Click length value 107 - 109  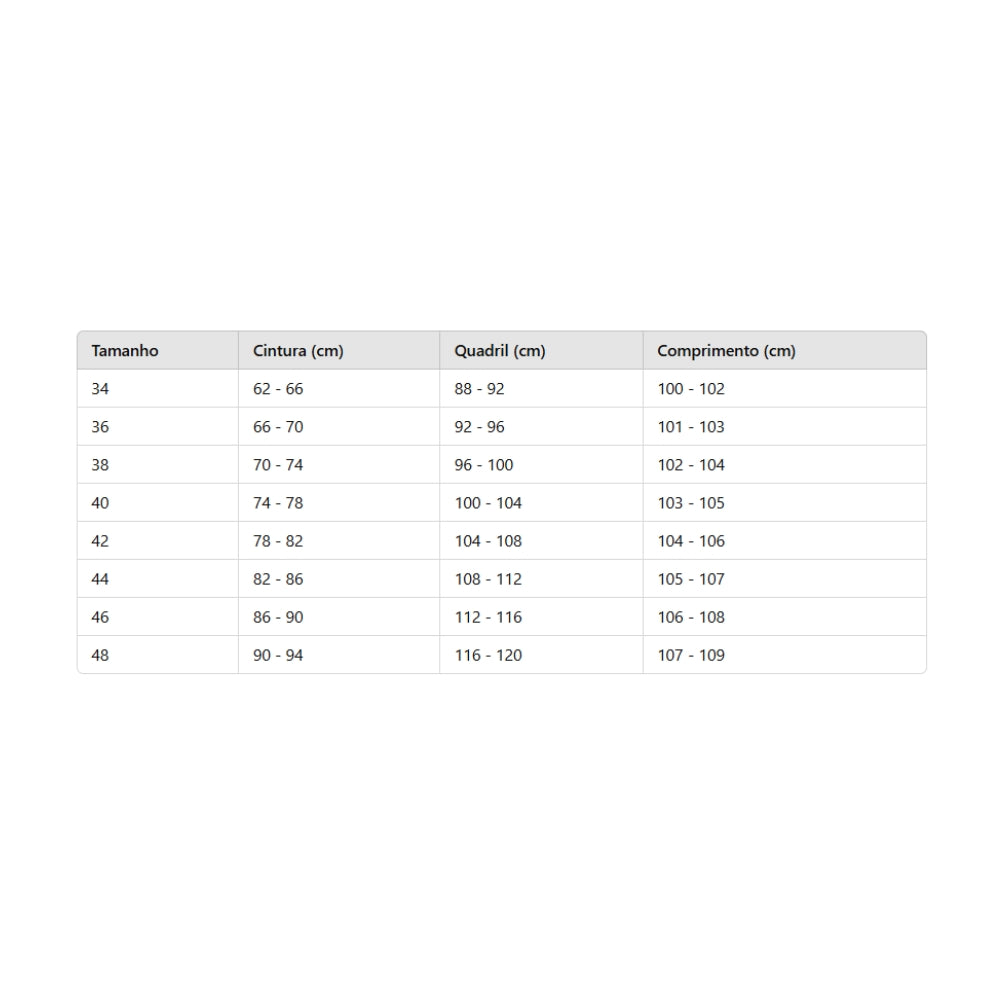pyautogui.click(x=691, y=655)
